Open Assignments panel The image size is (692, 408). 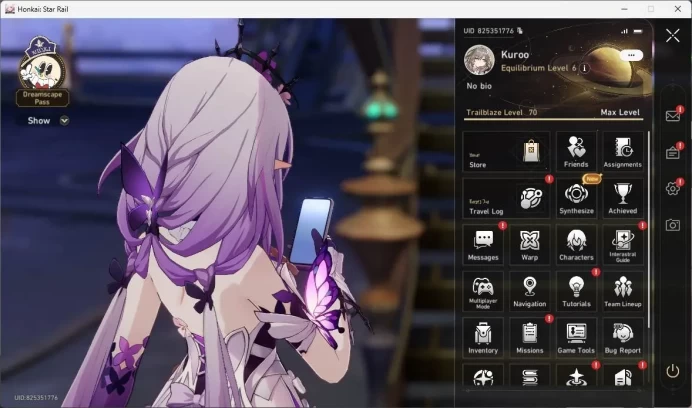tap(622, 151)
